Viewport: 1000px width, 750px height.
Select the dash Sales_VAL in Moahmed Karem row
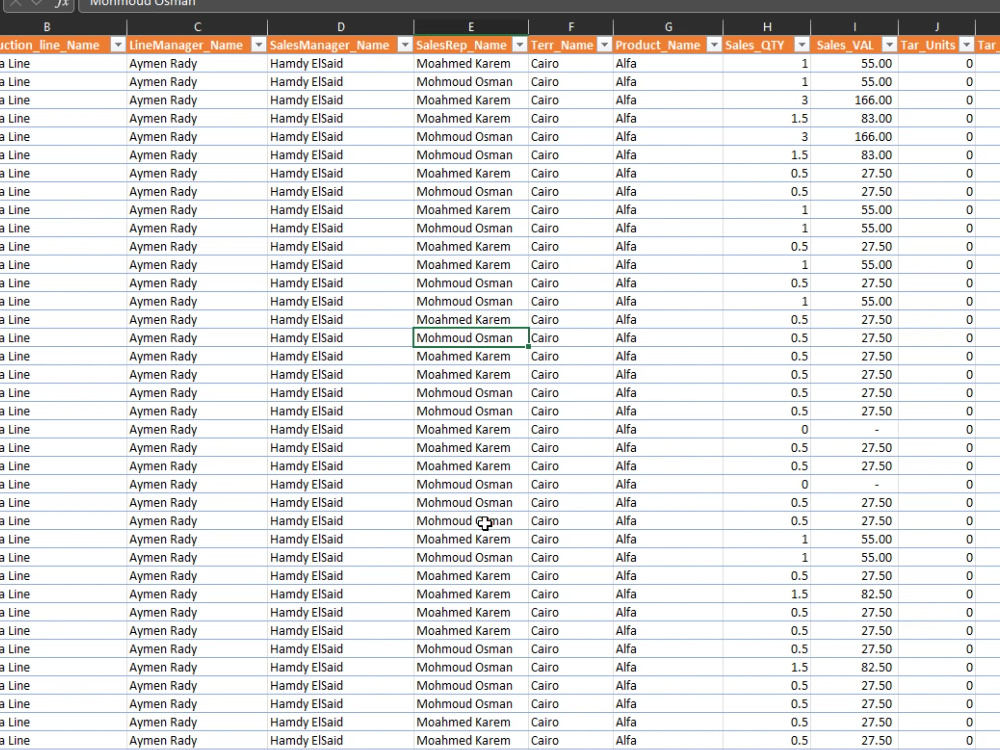[x=876, y=430]
